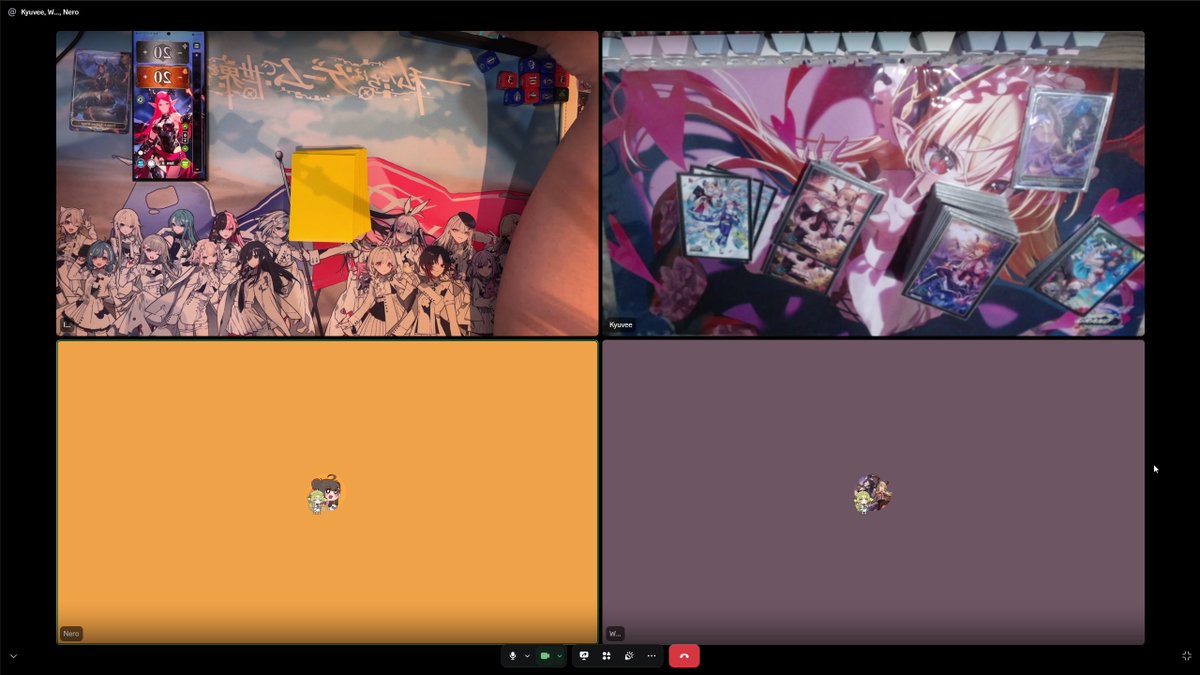Open the soundboard icon
This screenshot has height=675, width=1200.
coord(629,656)
